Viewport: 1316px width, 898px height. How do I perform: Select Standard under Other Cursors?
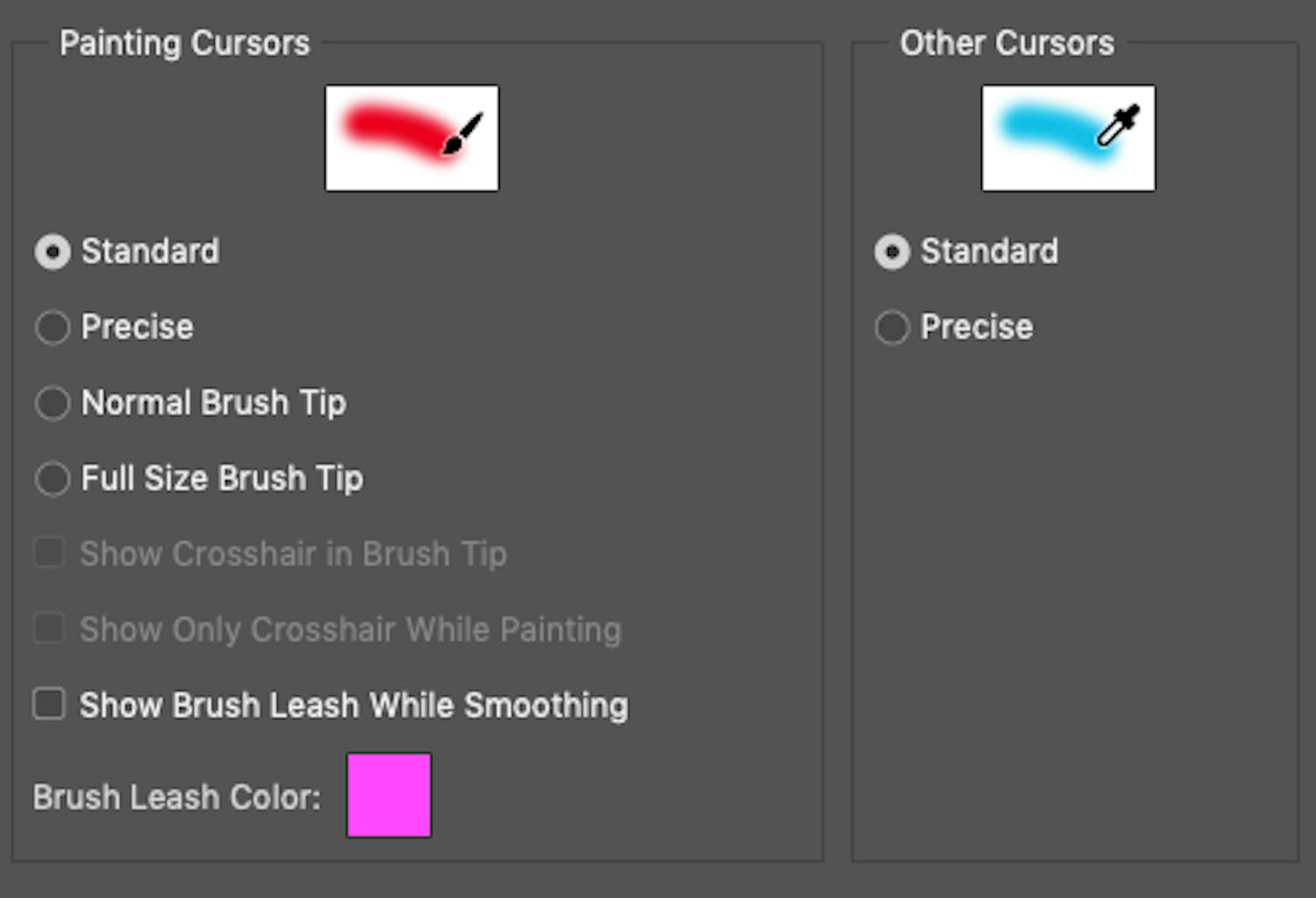(x=892, y=252)
